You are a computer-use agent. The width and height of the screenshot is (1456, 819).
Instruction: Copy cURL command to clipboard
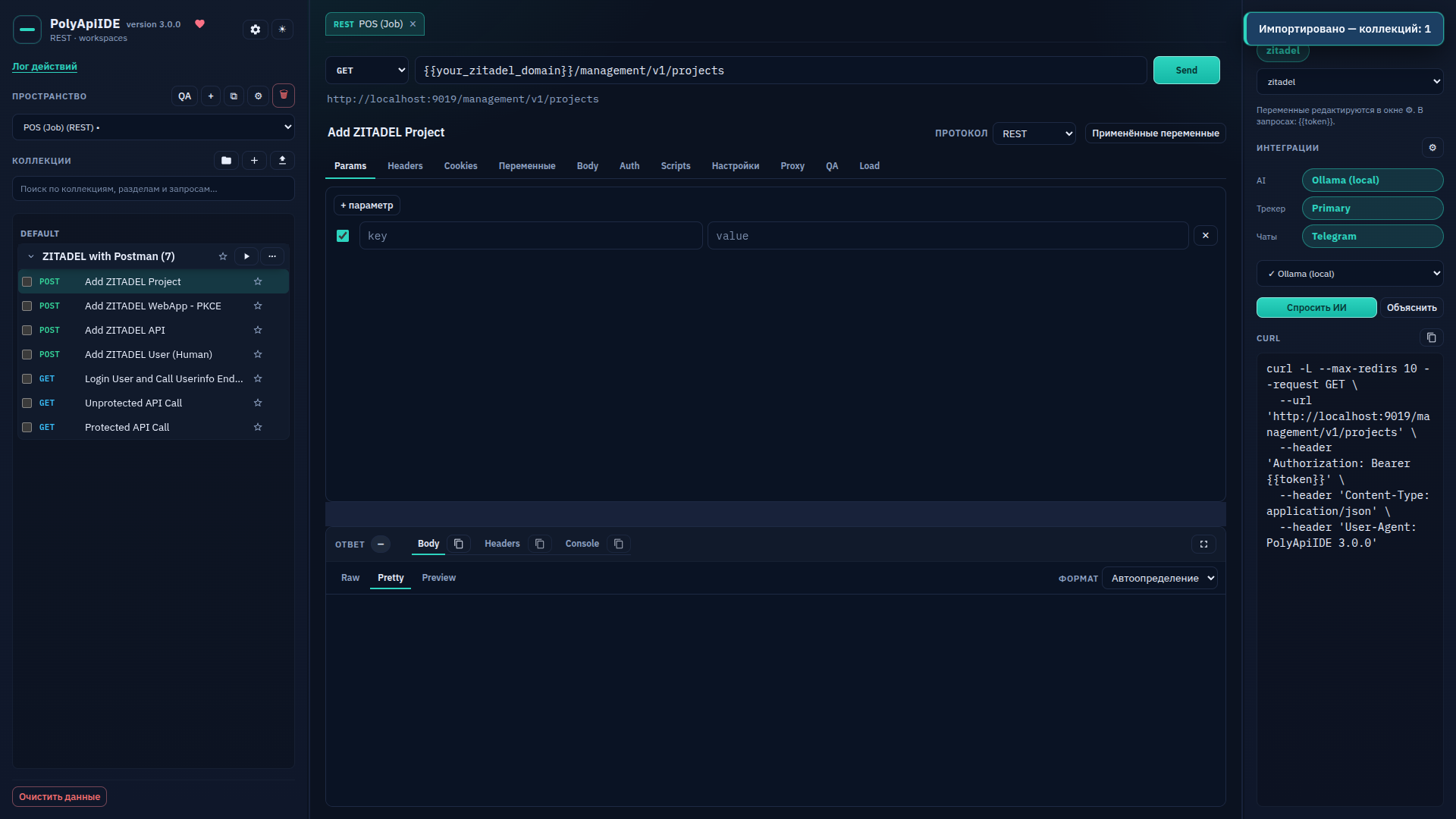tap(1431, 338)
